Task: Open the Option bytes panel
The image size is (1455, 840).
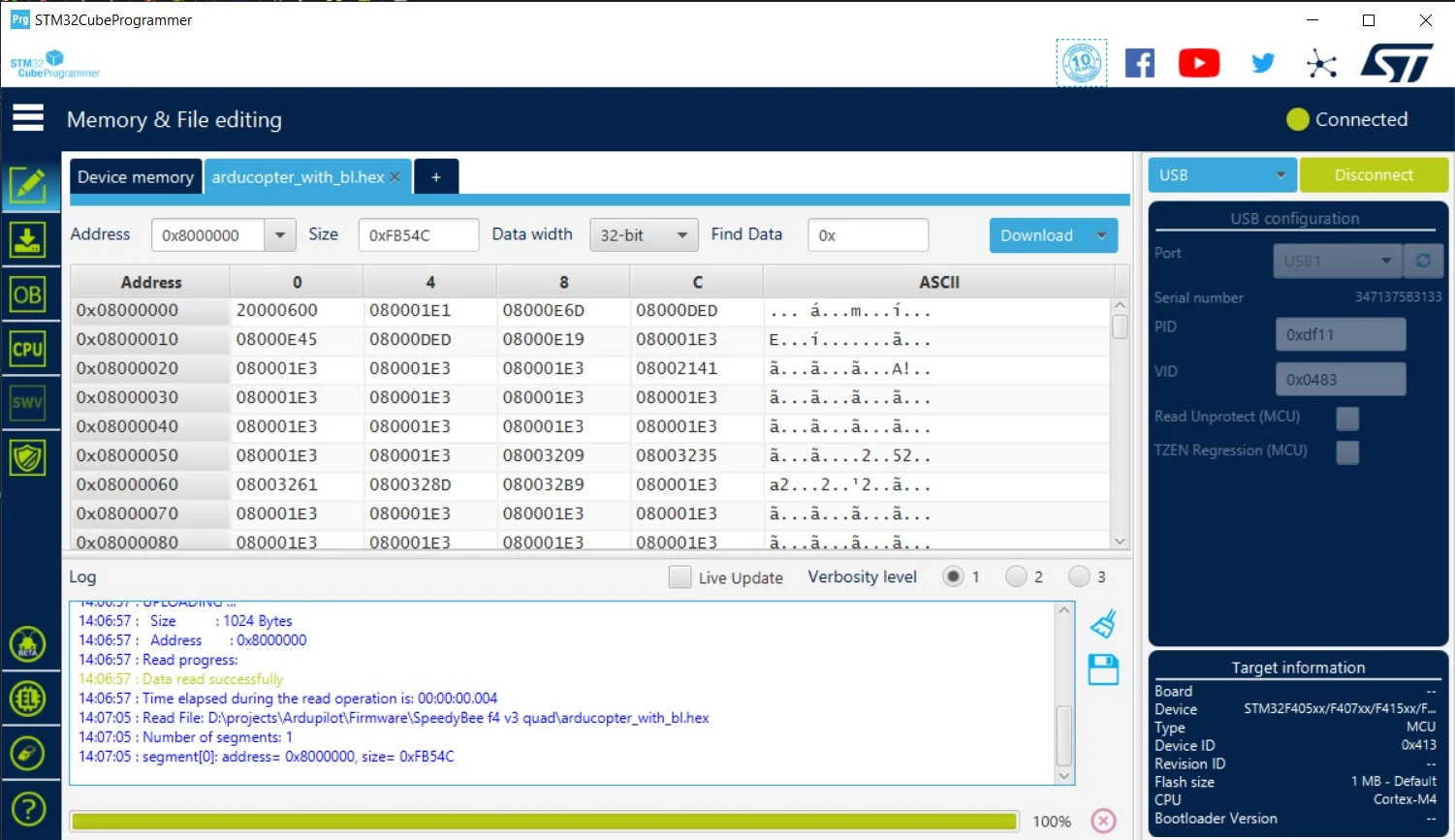Action: (30, 295)
